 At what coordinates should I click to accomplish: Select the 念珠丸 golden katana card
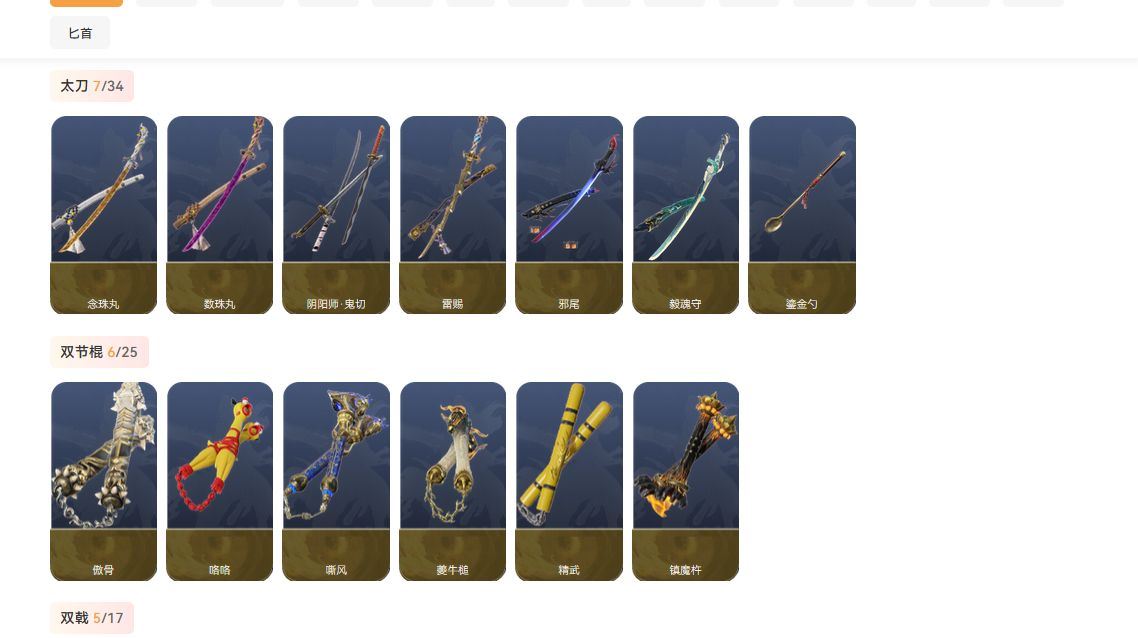click(x=104, y=215)
